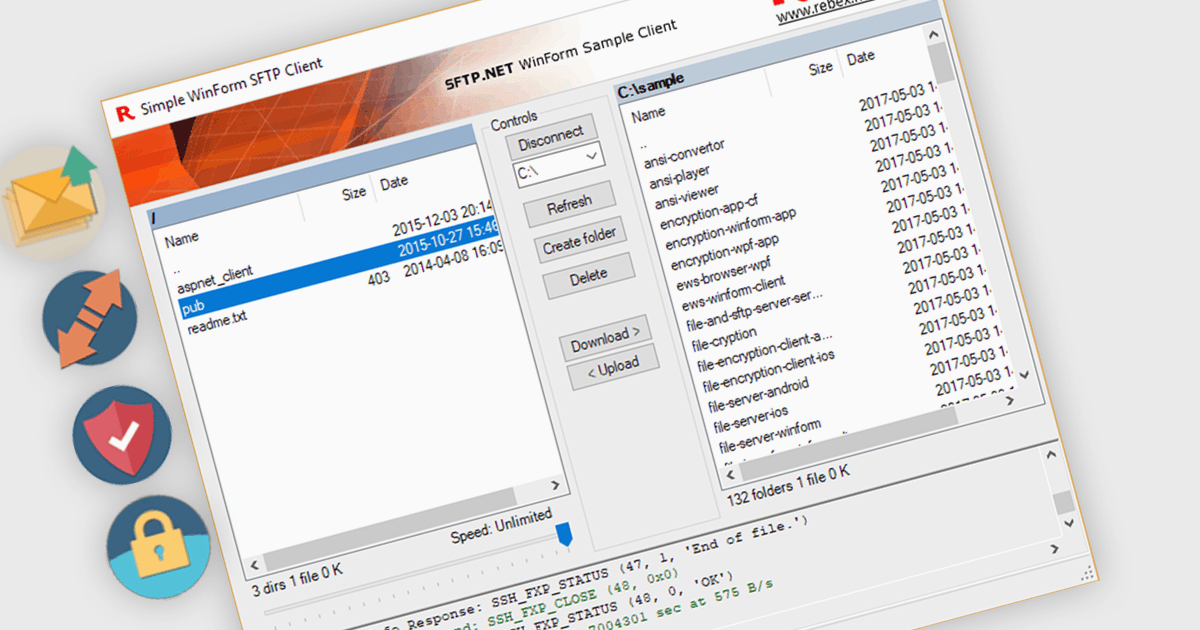Select the ansi-convertor local folder
The image size is (1200, 630).
(684, 154)
